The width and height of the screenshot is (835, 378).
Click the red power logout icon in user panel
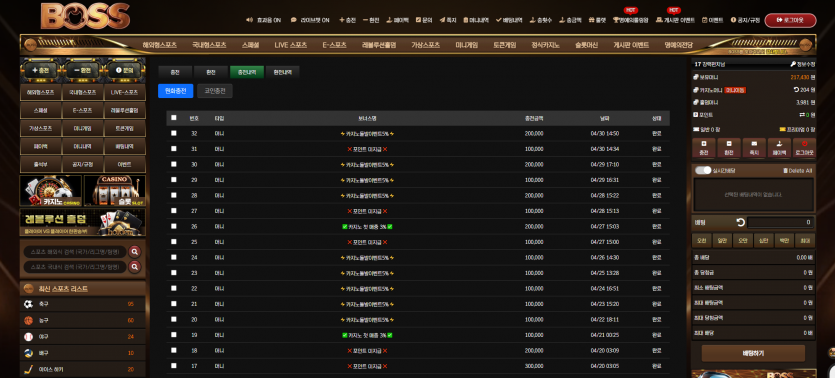point(804,144)
